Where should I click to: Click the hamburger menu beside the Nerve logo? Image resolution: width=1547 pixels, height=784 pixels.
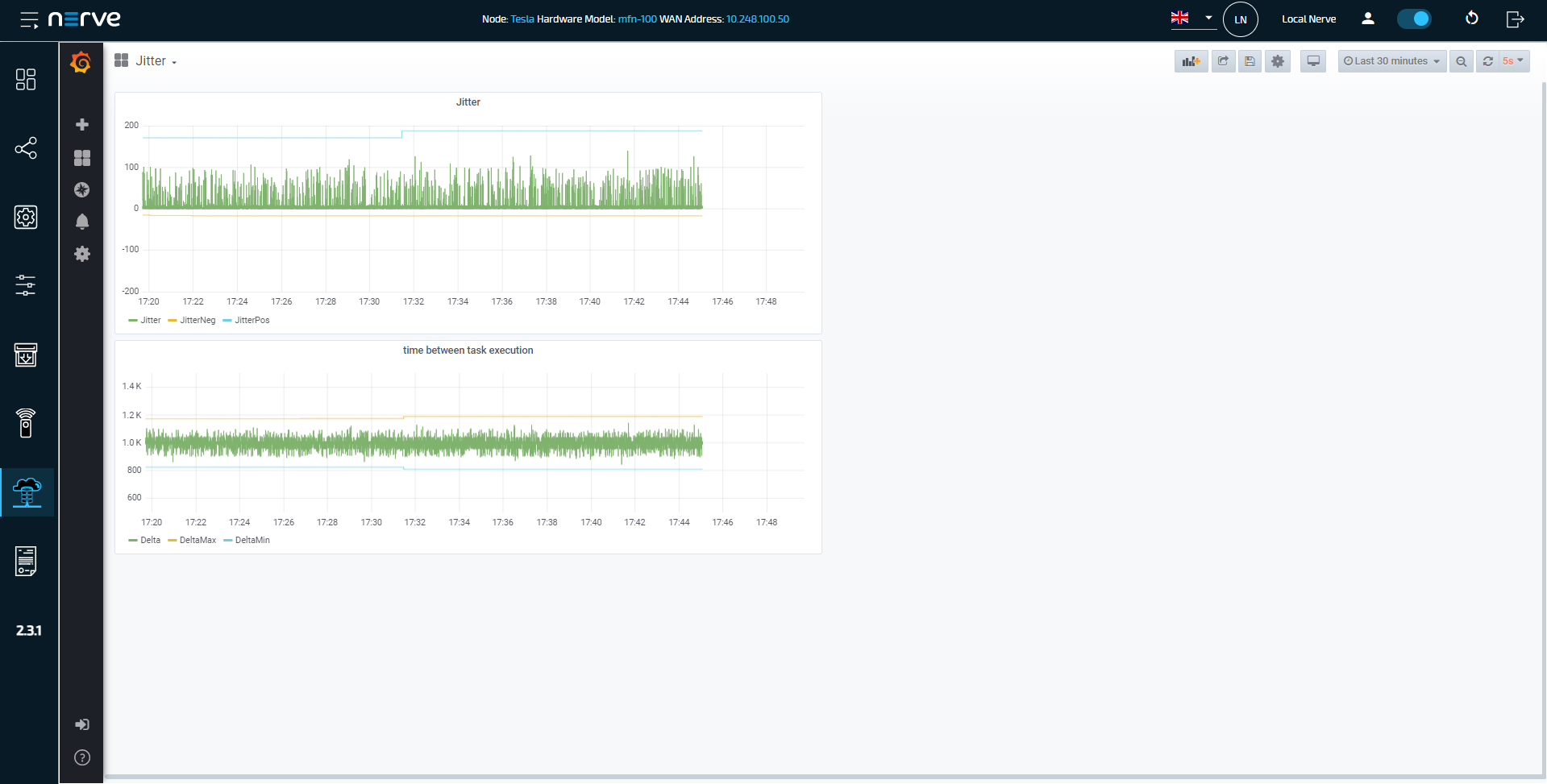30,19
